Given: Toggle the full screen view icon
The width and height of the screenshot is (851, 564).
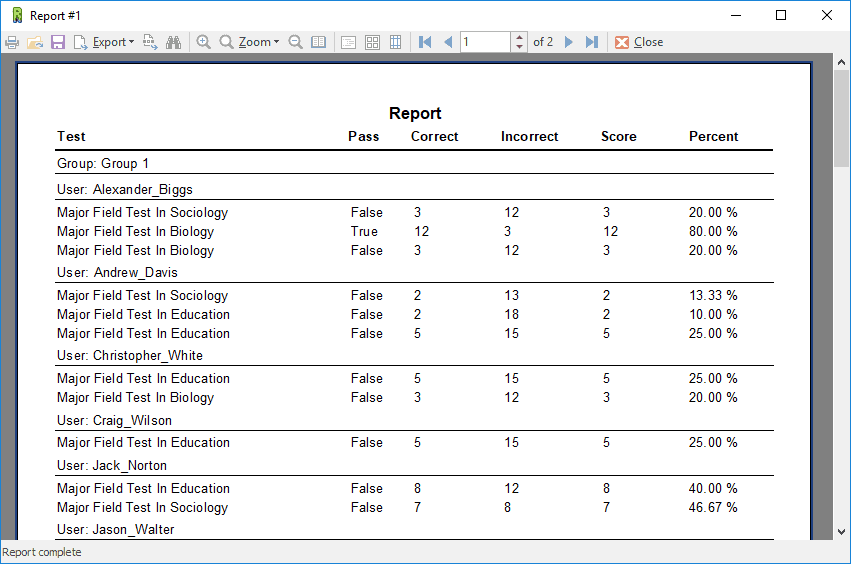Looking at the screenshot, I should [x=318, y=42].
